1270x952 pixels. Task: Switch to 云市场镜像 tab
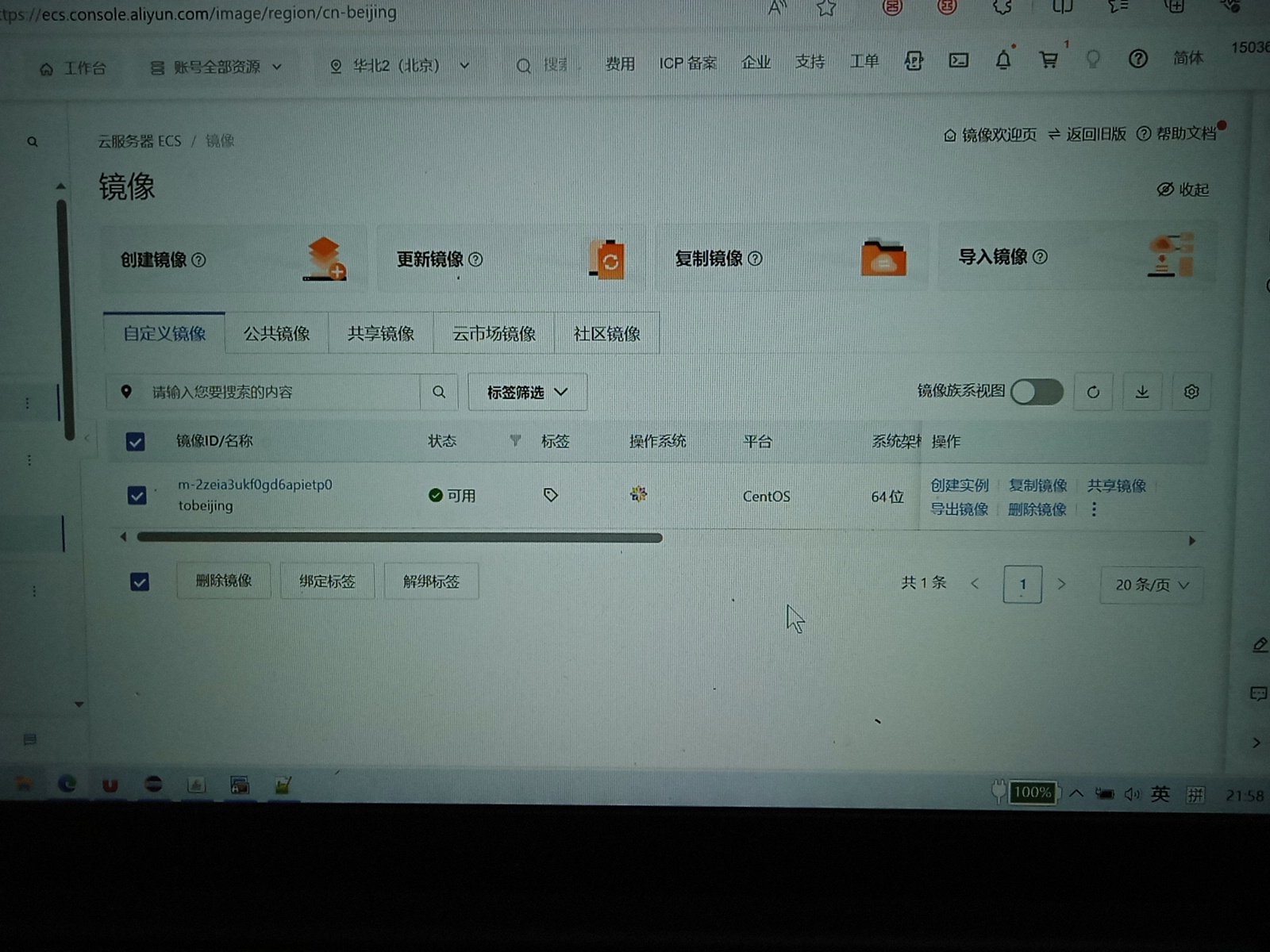point(494,334)
